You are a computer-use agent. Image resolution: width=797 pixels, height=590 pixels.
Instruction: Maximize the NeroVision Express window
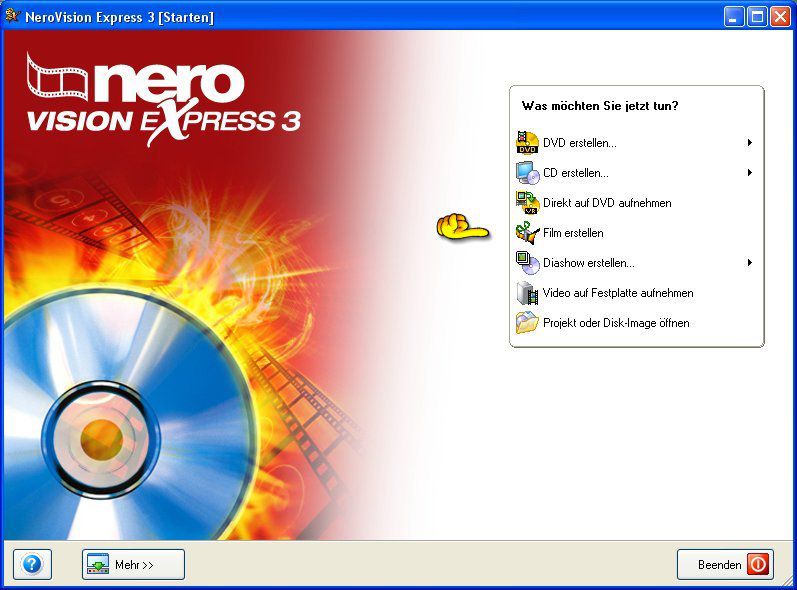(757, 17)
